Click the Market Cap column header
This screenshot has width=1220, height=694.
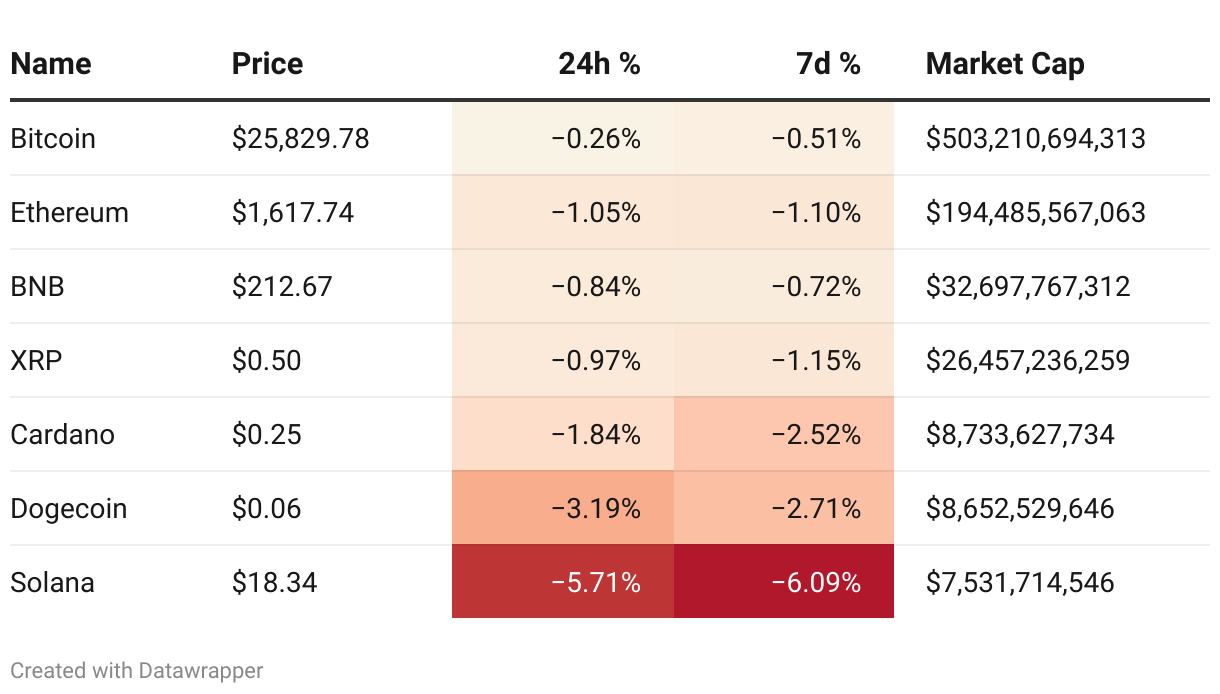tap(1005, 64)
